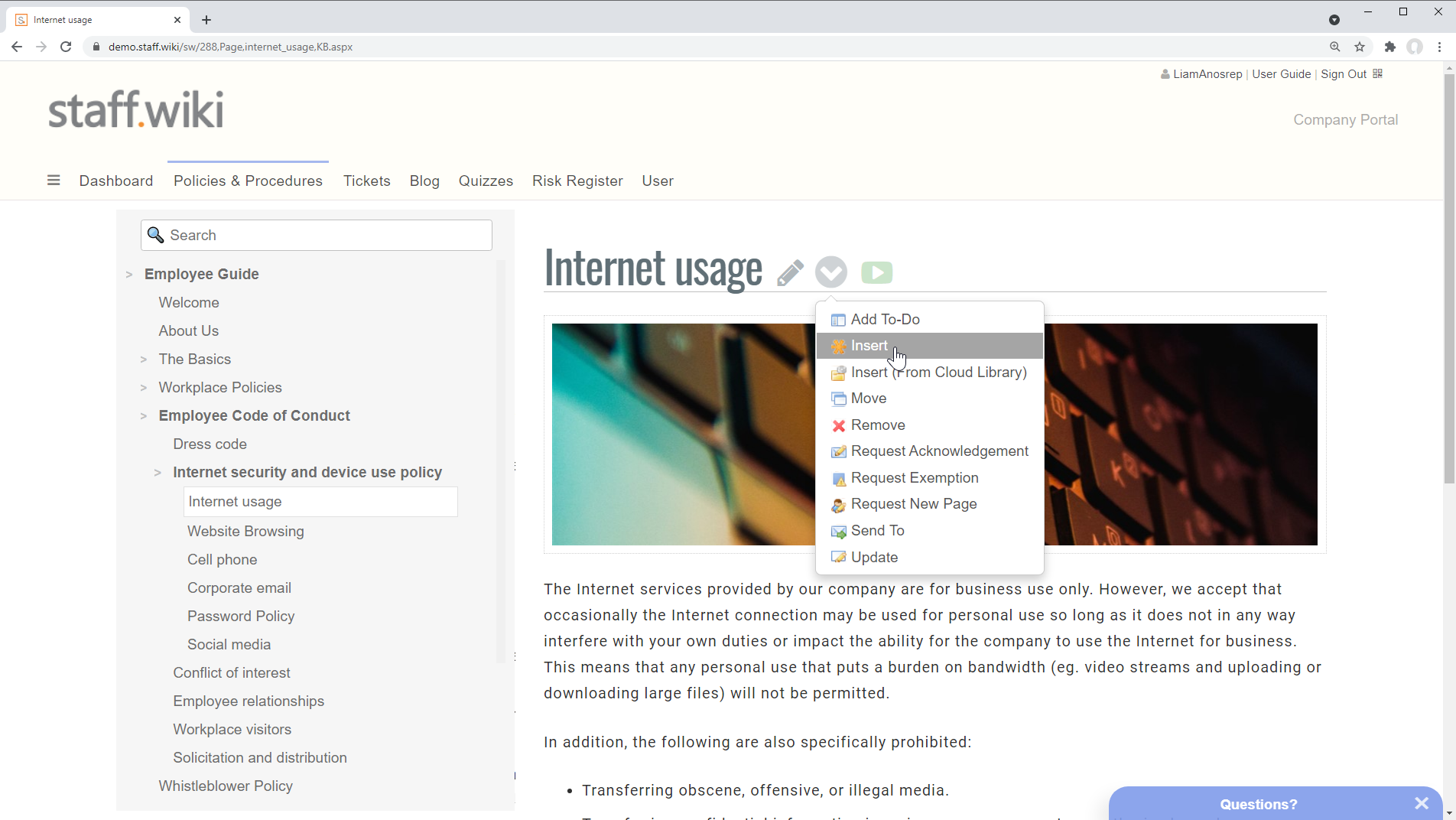The width and height of the screenshot is (1456, 820).
Task: Switch to the Blog tab
Action: coord(424,181)
